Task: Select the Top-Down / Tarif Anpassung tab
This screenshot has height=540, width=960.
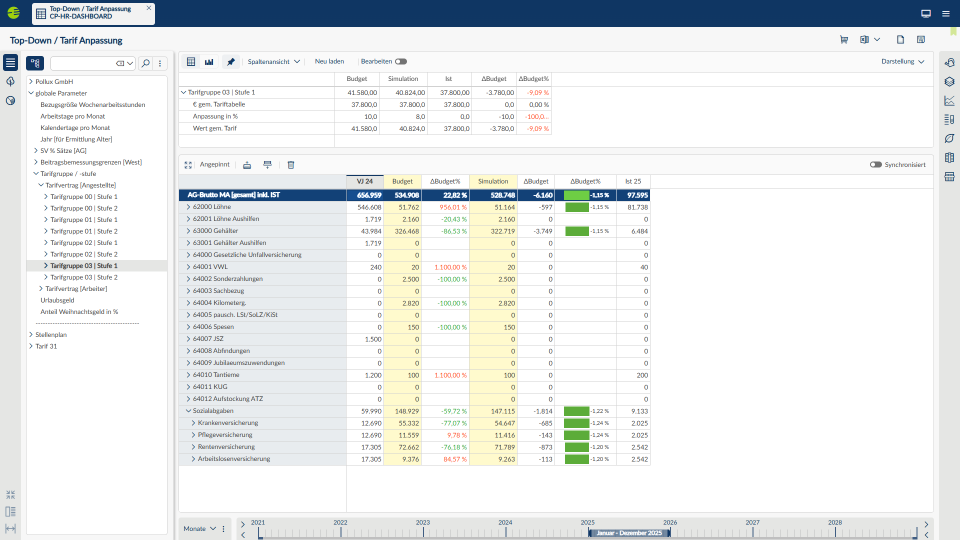Action: (91, 13)
